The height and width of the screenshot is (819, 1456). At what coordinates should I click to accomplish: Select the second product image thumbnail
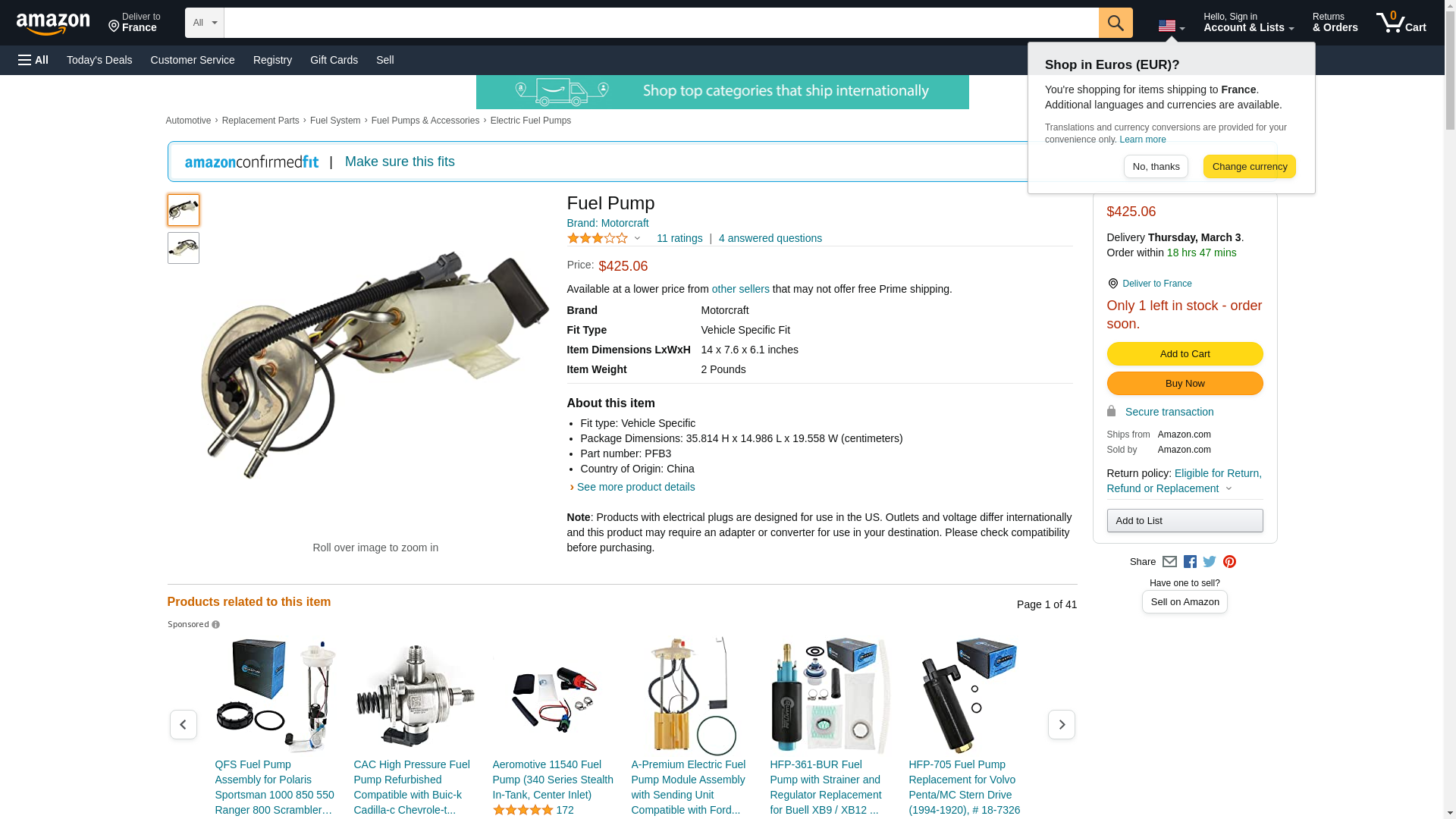(x=184, y=248)
